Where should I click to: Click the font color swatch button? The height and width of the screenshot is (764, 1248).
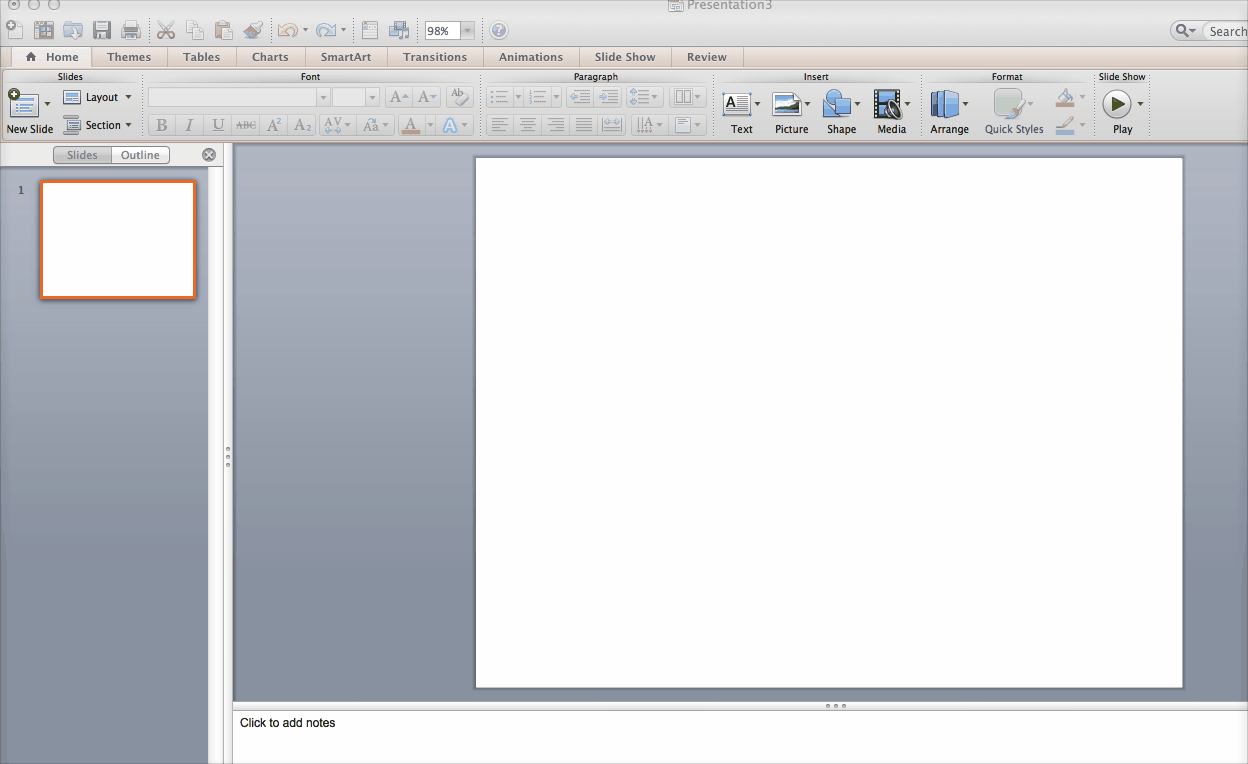click(x=410, y=125)
